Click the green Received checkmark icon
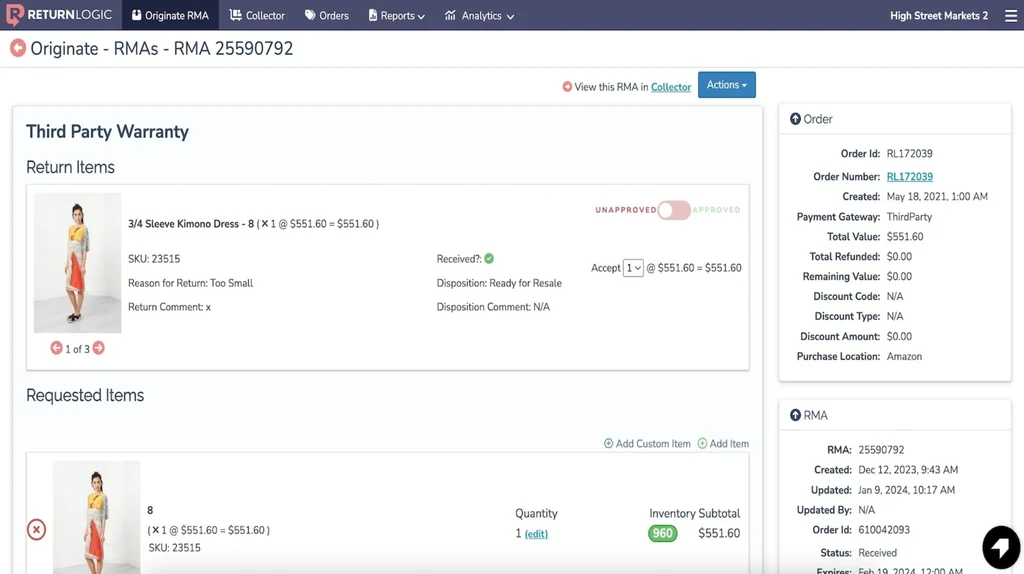The height and width of the screenshot is (574, 1024). pyautogui.click(x=489, y=259)
